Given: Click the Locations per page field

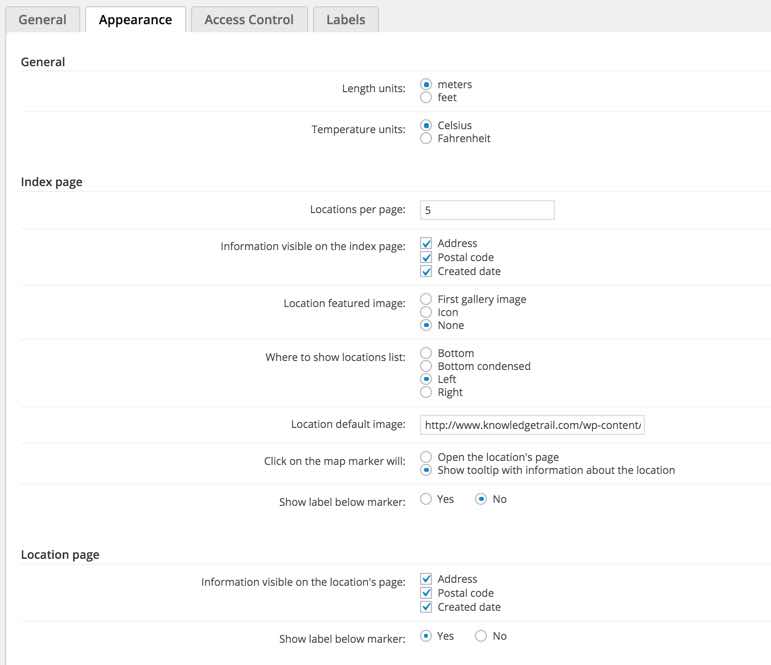Looking at the screenshot, I should click(487, 210).
